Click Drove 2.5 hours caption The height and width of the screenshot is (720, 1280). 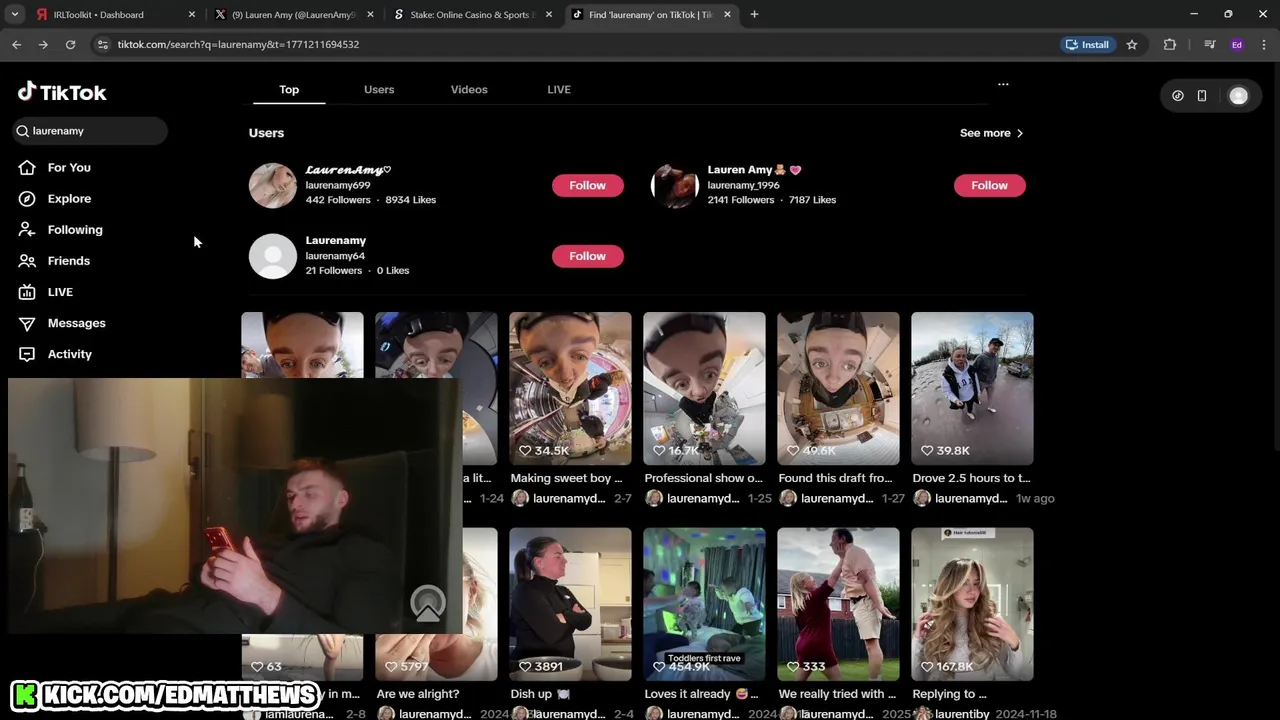971,478
